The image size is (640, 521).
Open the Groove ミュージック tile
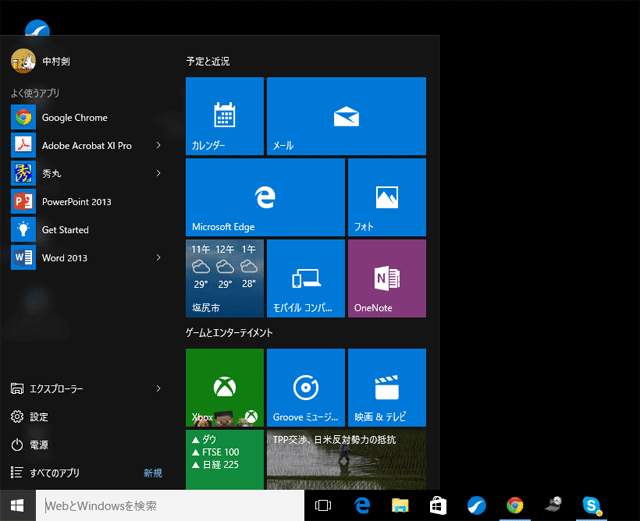pyautogui.click(x=305, y=388)
